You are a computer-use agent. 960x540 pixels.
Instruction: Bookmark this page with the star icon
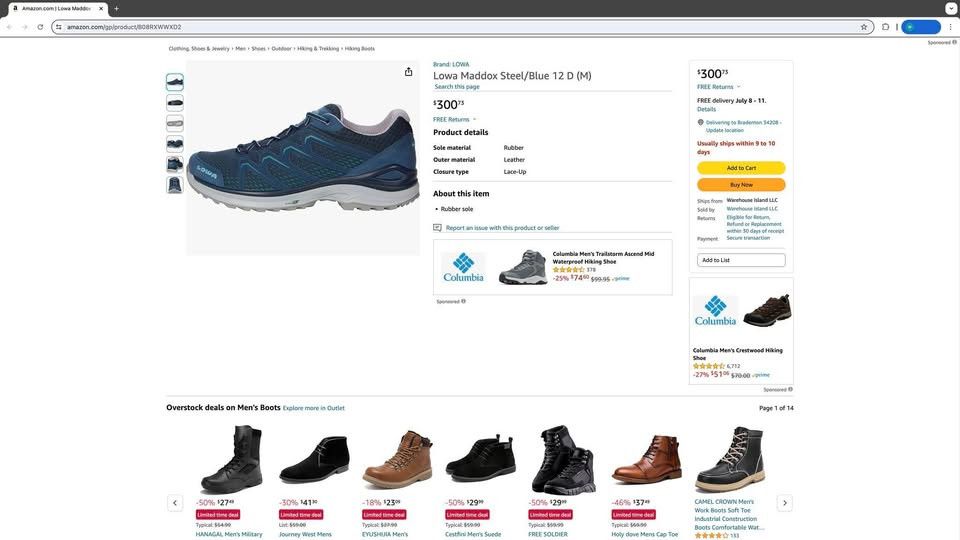(864, 27)
